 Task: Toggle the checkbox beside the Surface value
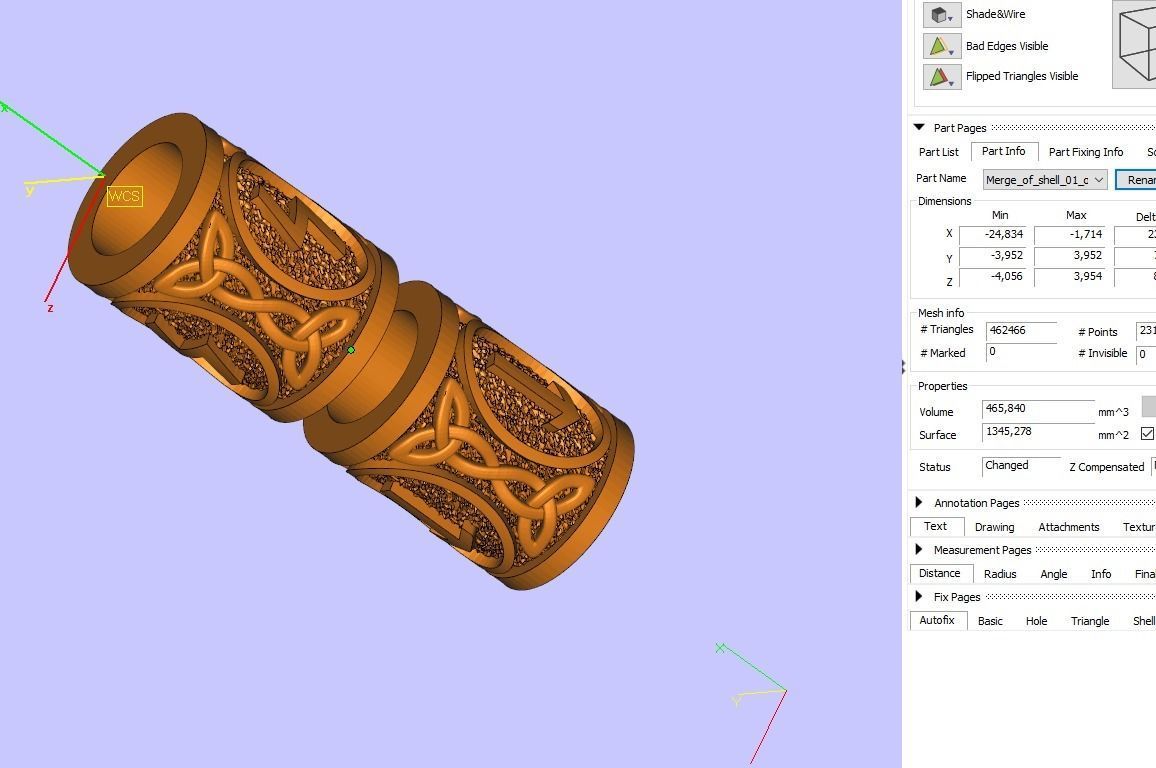click(1147, 433)
